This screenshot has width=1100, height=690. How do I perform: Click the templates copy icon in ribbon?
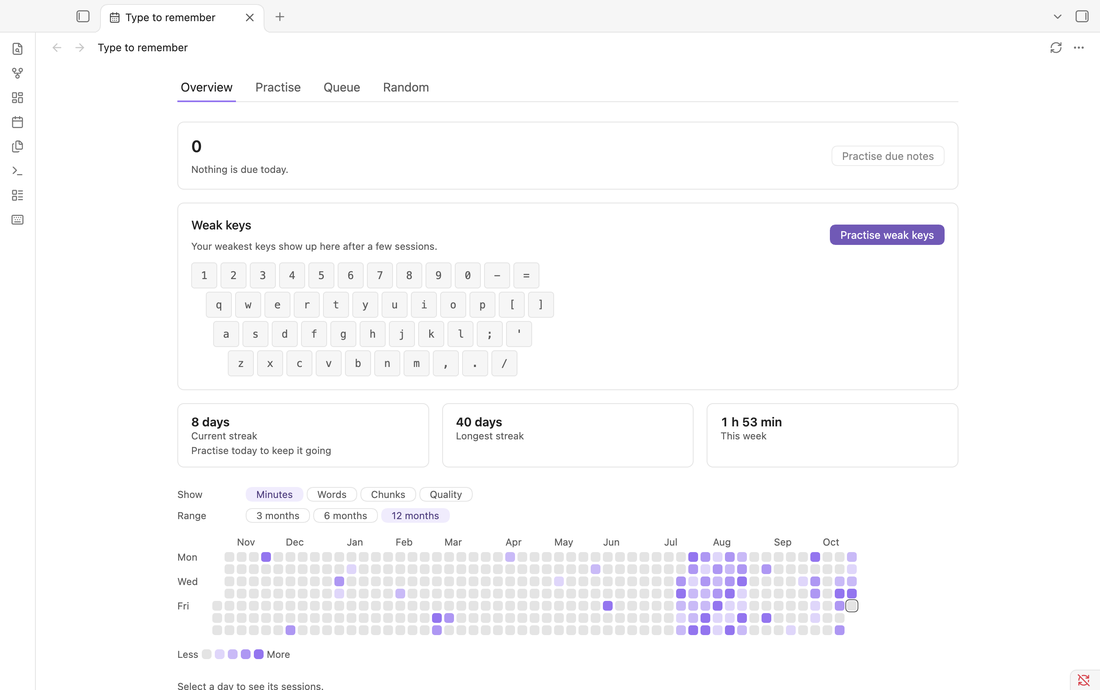18,147
